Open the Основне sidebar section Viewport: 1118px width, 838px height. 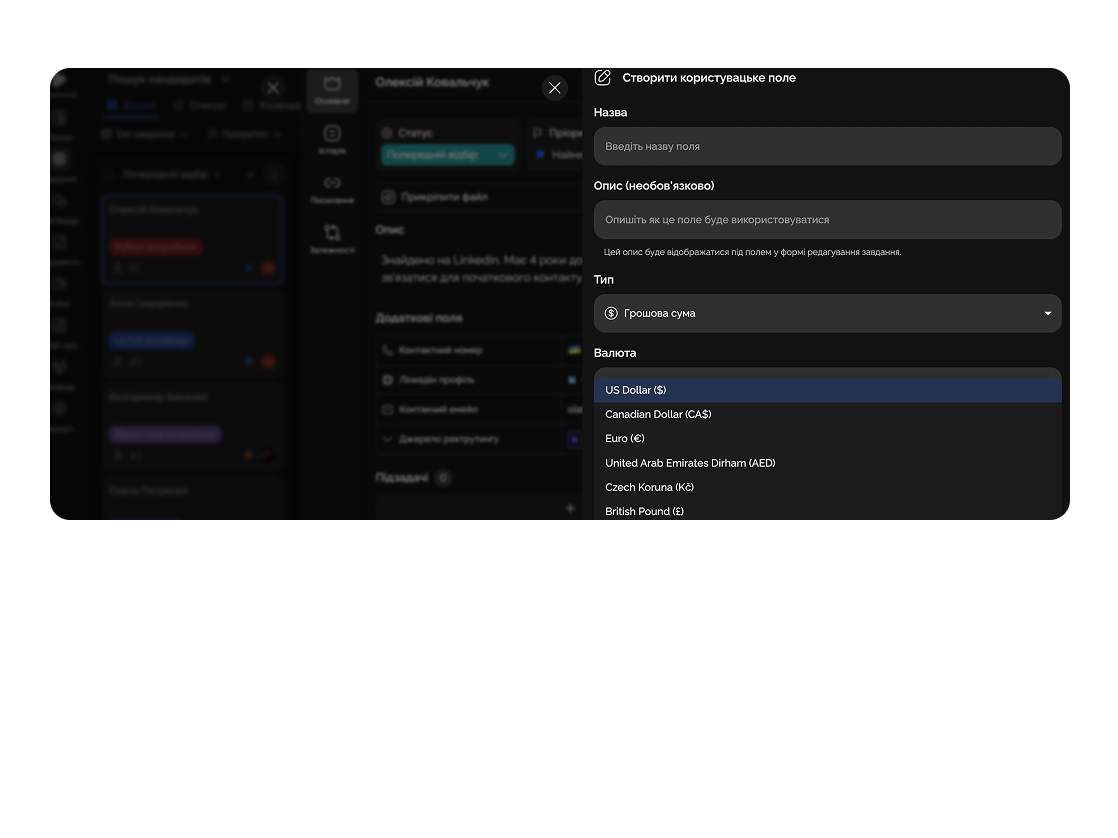tap(332, 90)
